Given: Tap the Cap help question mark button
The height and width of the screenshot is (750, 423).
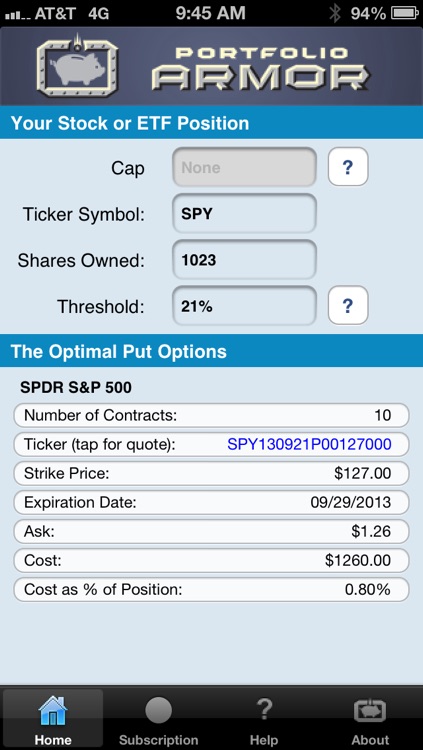Looking at the screenshot, I should click(348, 166).
